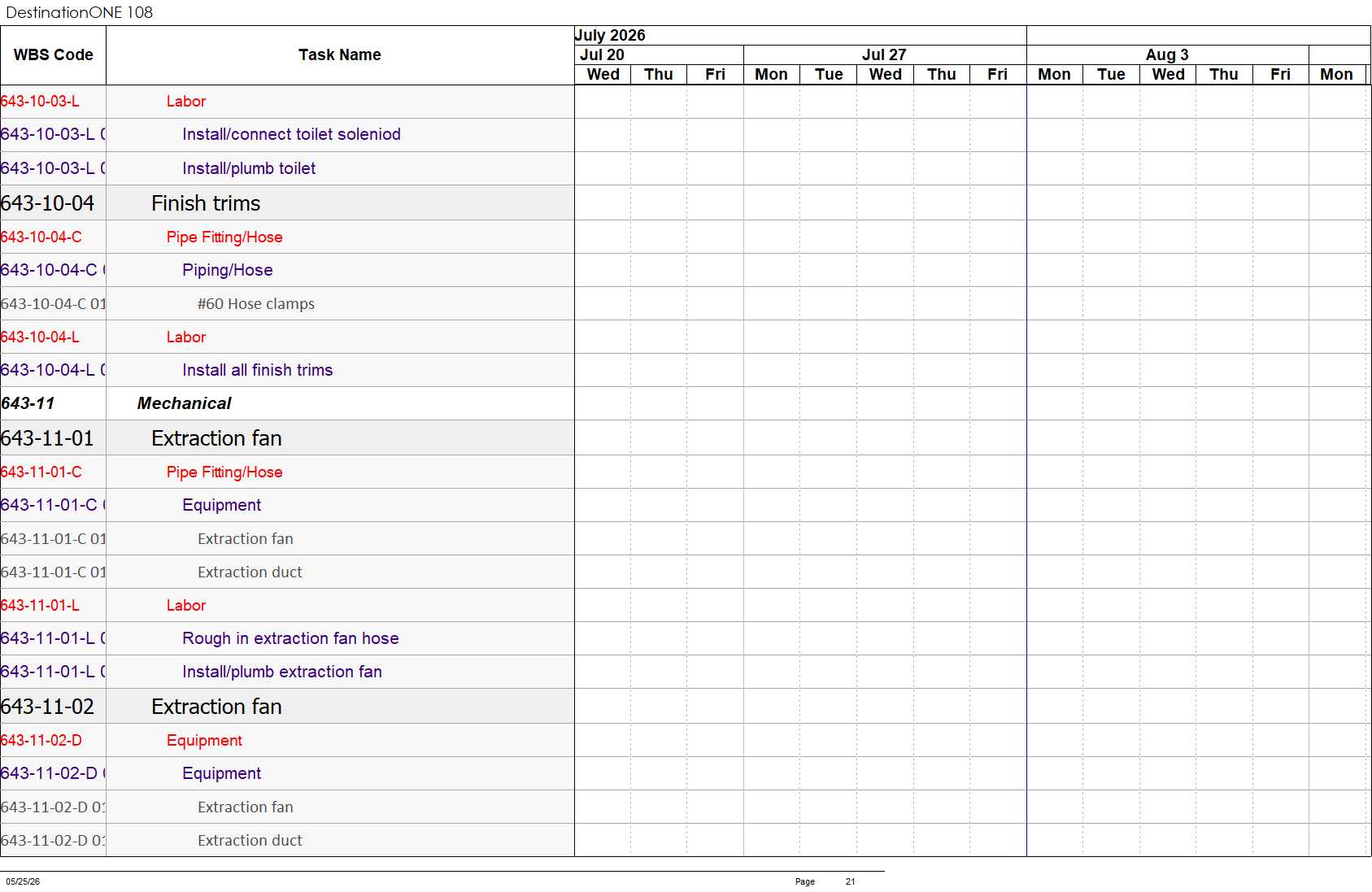Image resolution: width=1372 pixels, height=892 pixels.
Task: Click WBS code 643-11-01
Action: (x=47, y=438)
